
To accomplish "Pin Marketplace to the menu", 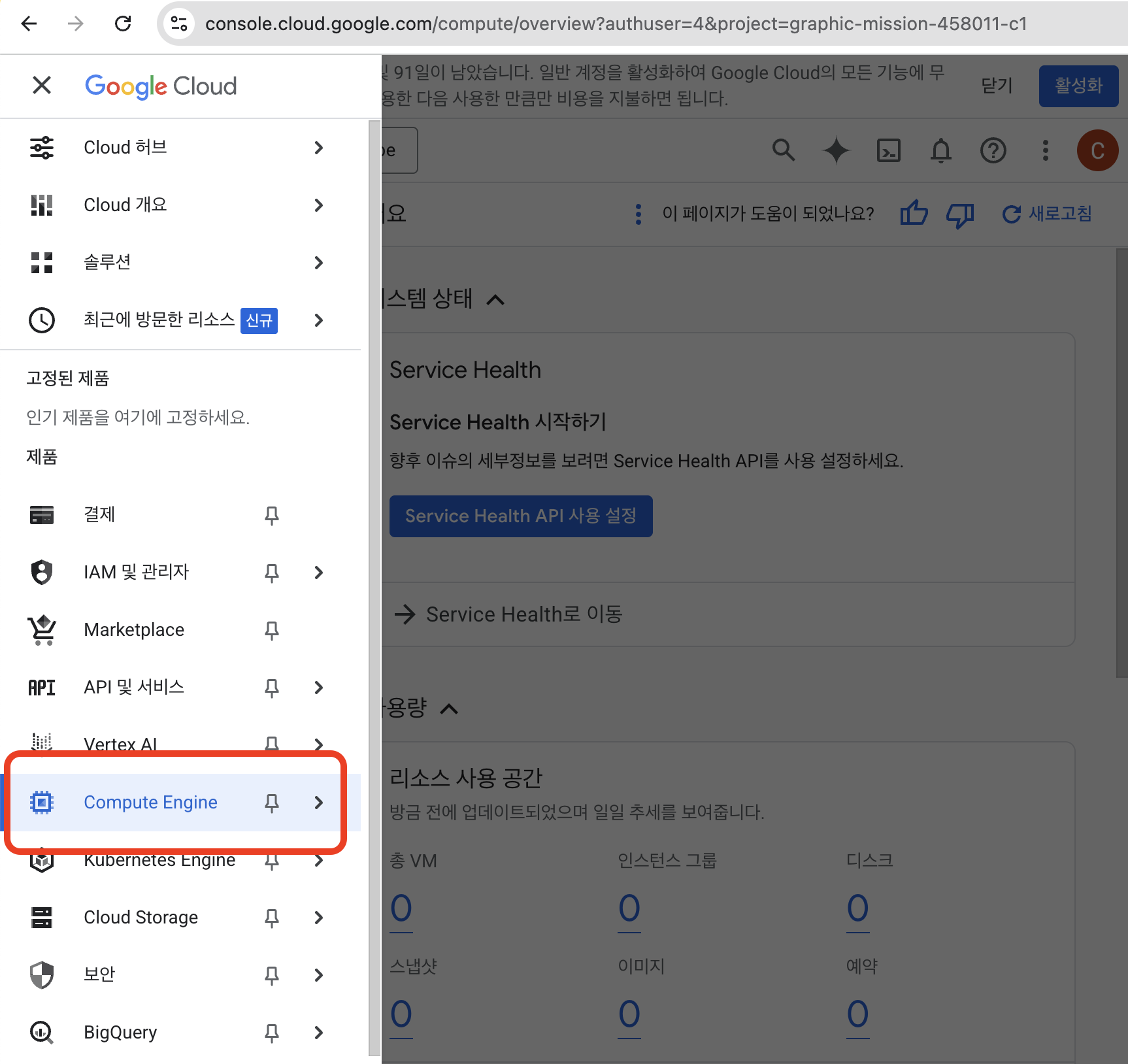I will [272, 631].
